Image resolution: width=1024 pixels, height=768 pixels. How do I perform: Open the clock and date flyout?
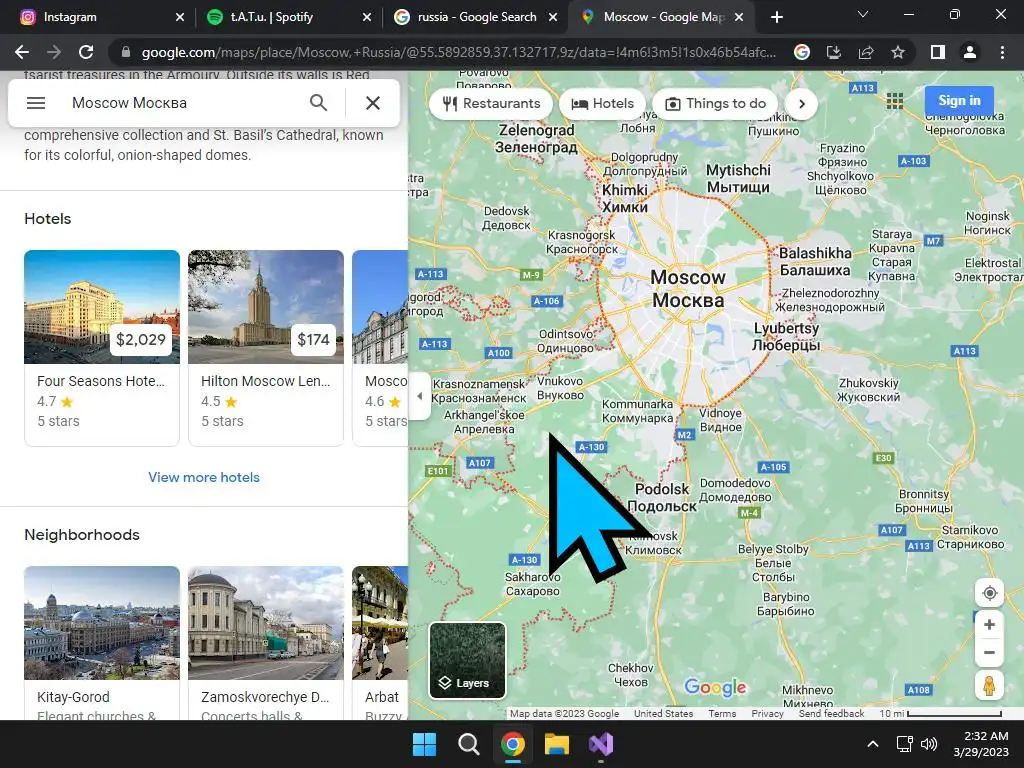981,744
